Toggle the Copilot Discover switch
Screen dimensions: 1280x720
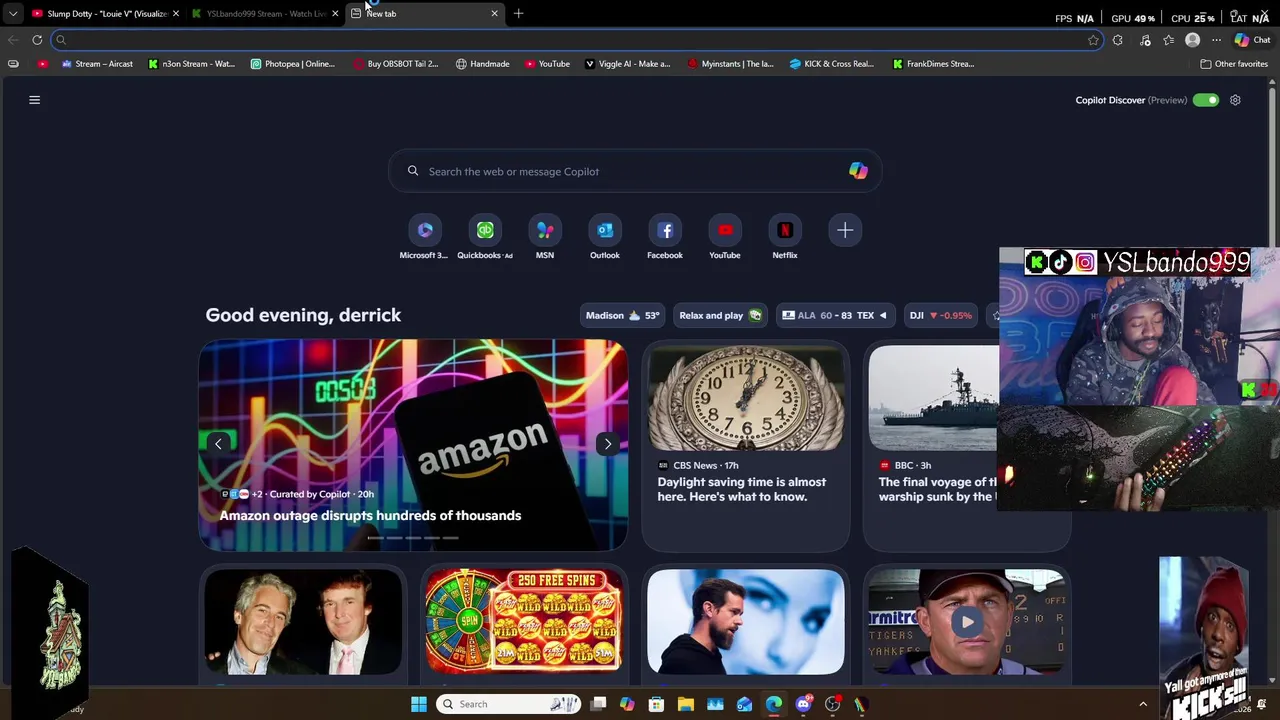[x=1206, y=100]
